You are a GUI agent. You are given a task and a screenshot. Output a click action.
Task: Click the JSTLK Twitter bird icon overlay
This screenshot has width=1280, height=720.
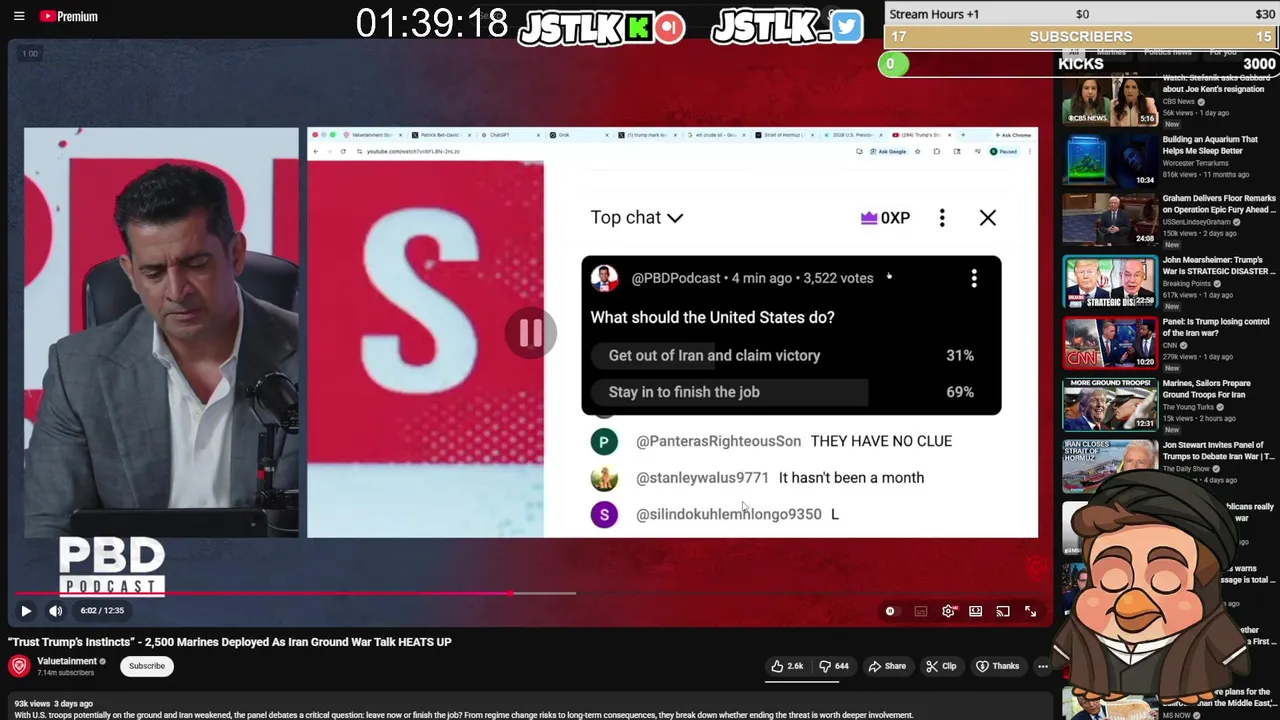[846, 27]
